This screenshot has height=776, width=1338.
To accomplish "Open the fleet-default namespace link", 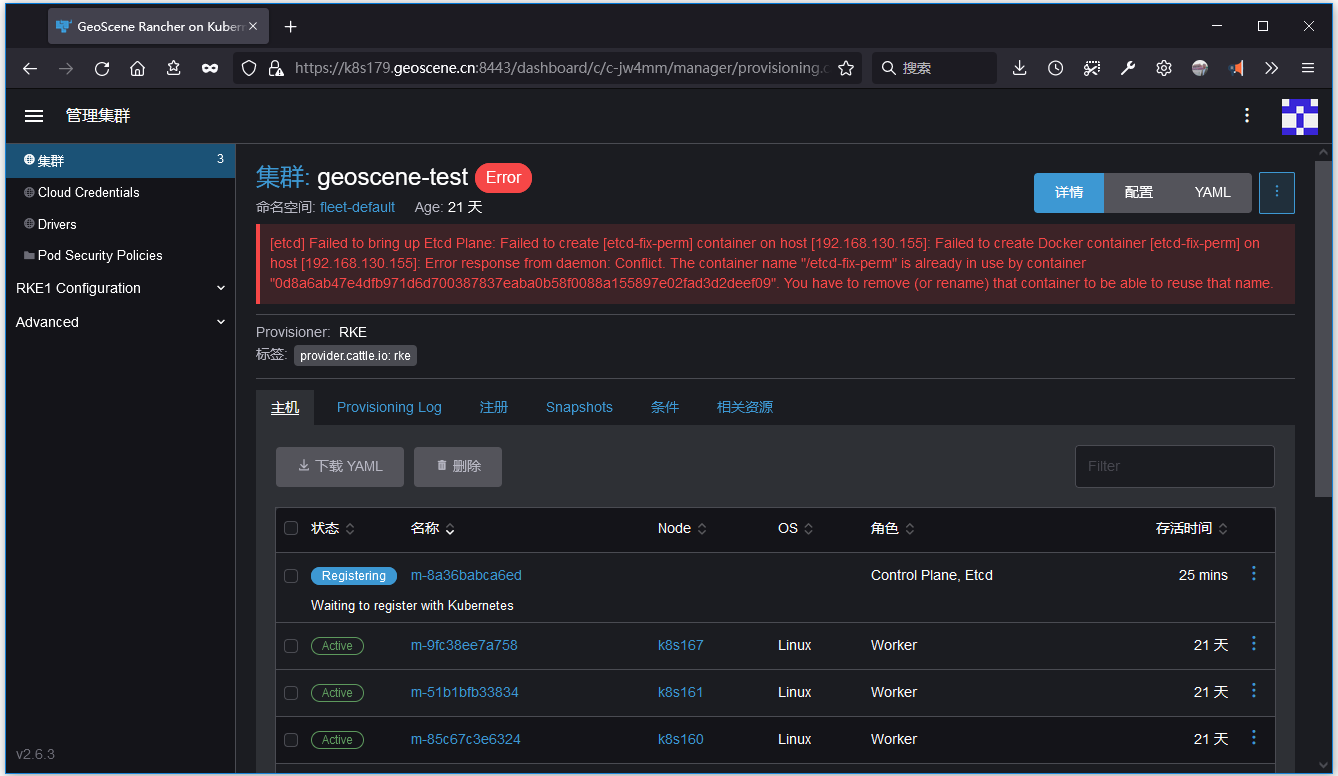I will tap(357, 207).
